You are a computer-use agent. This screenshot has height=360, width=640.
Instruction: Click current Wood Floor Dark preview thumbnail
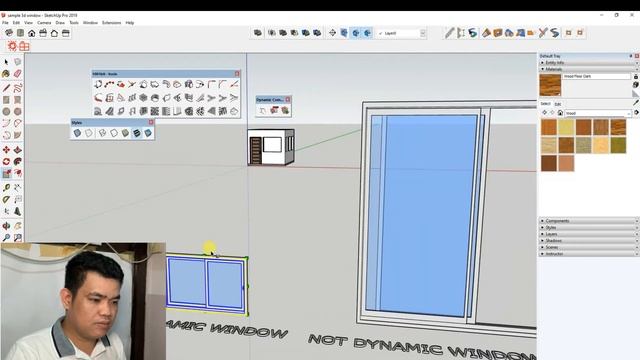pos(550,85)
